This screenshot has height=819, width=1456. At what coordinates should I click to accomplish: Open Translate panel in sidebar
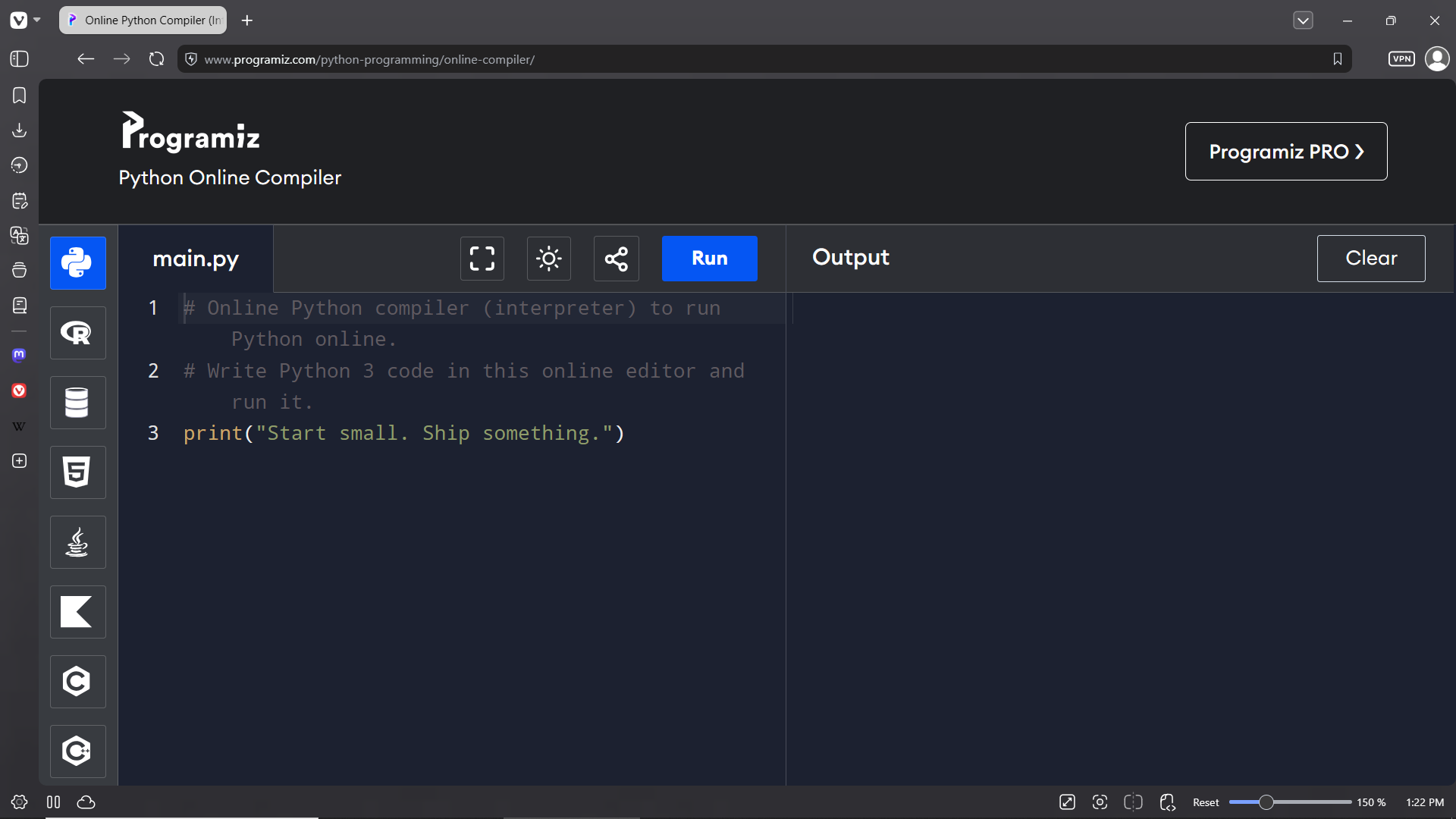tap(20, 235)
